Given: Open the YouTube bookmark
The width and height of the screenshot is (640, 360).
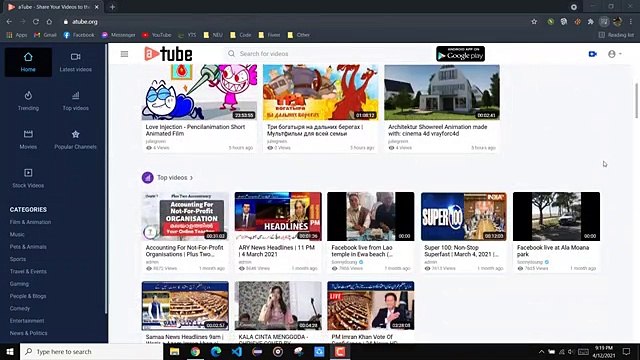Looking at the screenshot, I should click(x=157, y=35).
